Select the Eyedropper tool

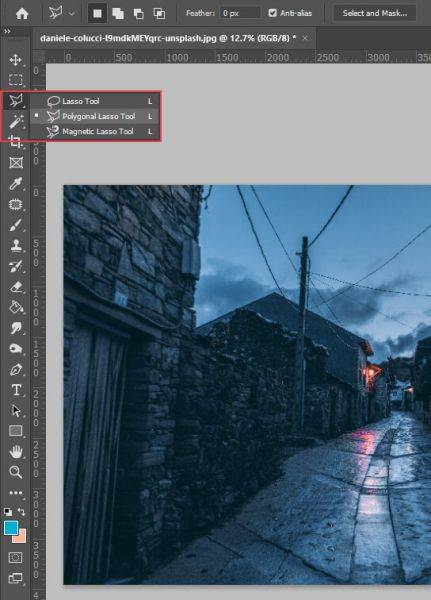[16, 184]
